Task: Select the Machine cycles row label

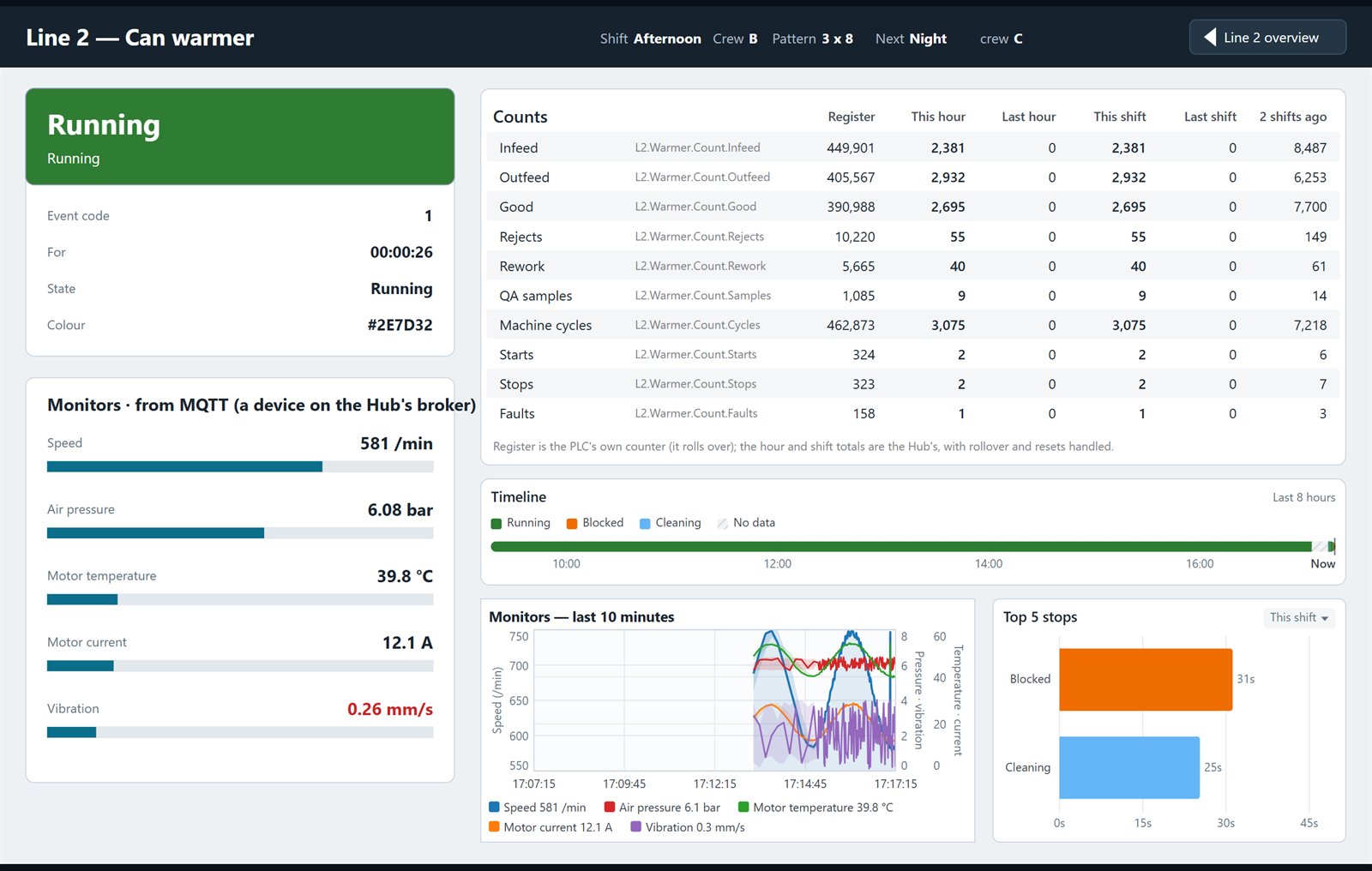Action: click(x=545, y=325)
